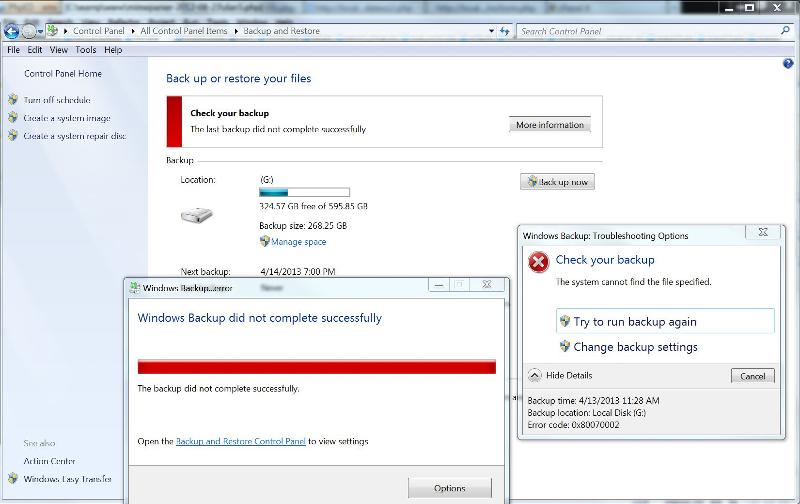Cancel the Troubleshooting Options dialog
800x504 pixels.
[x=753, y=376]
